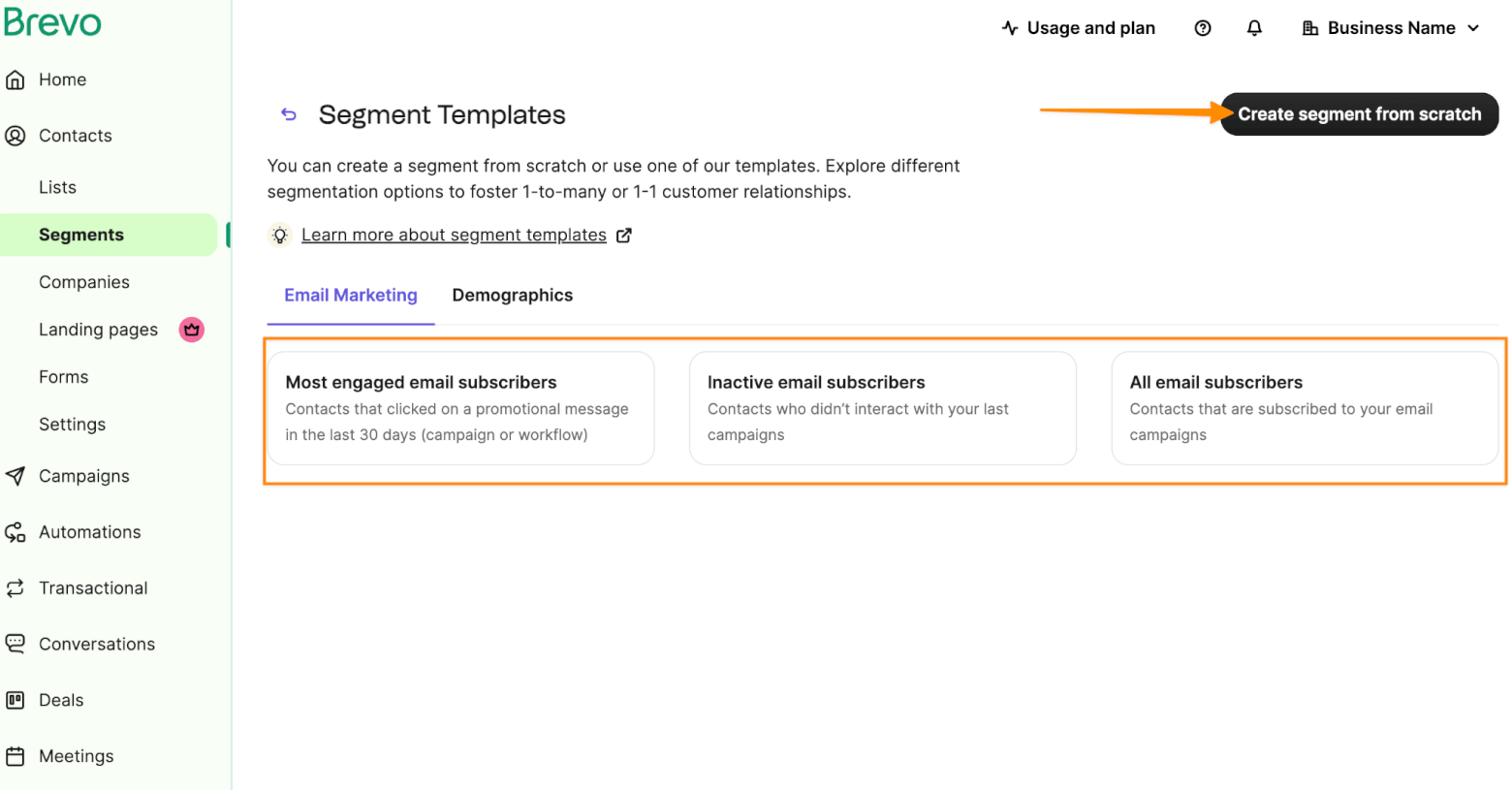Click the Home house icon

(x=16, y=80)
